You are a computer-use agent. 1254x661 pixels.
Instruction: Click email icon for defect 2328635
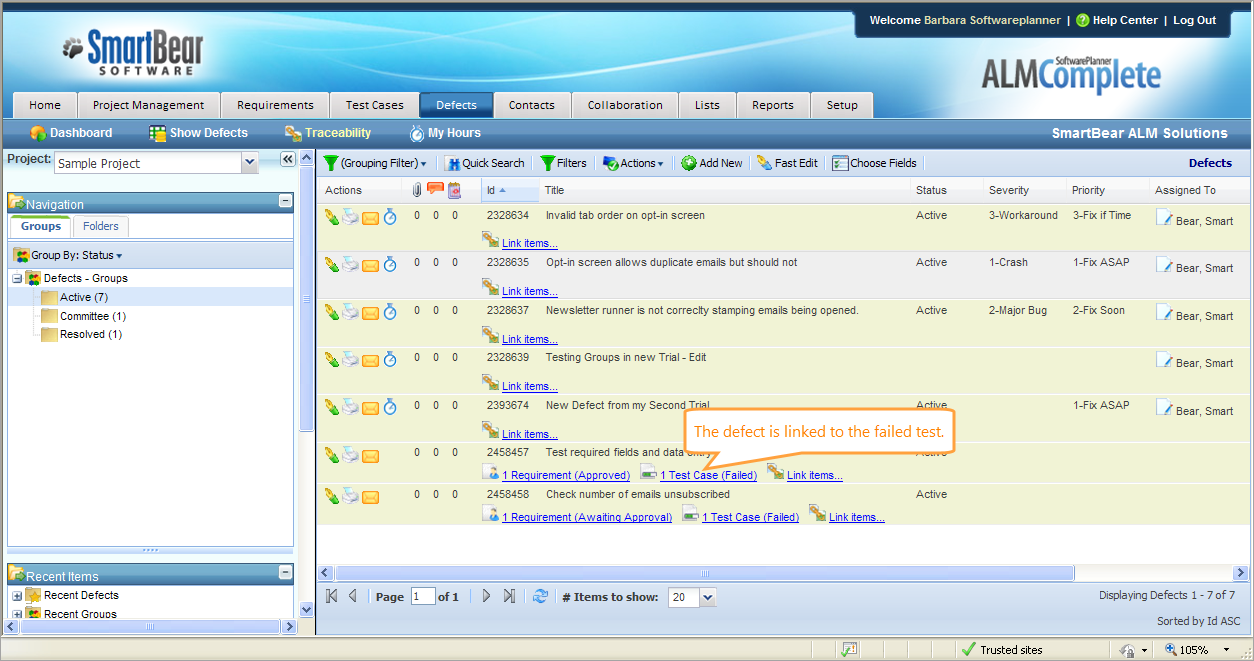pos(370,265)
